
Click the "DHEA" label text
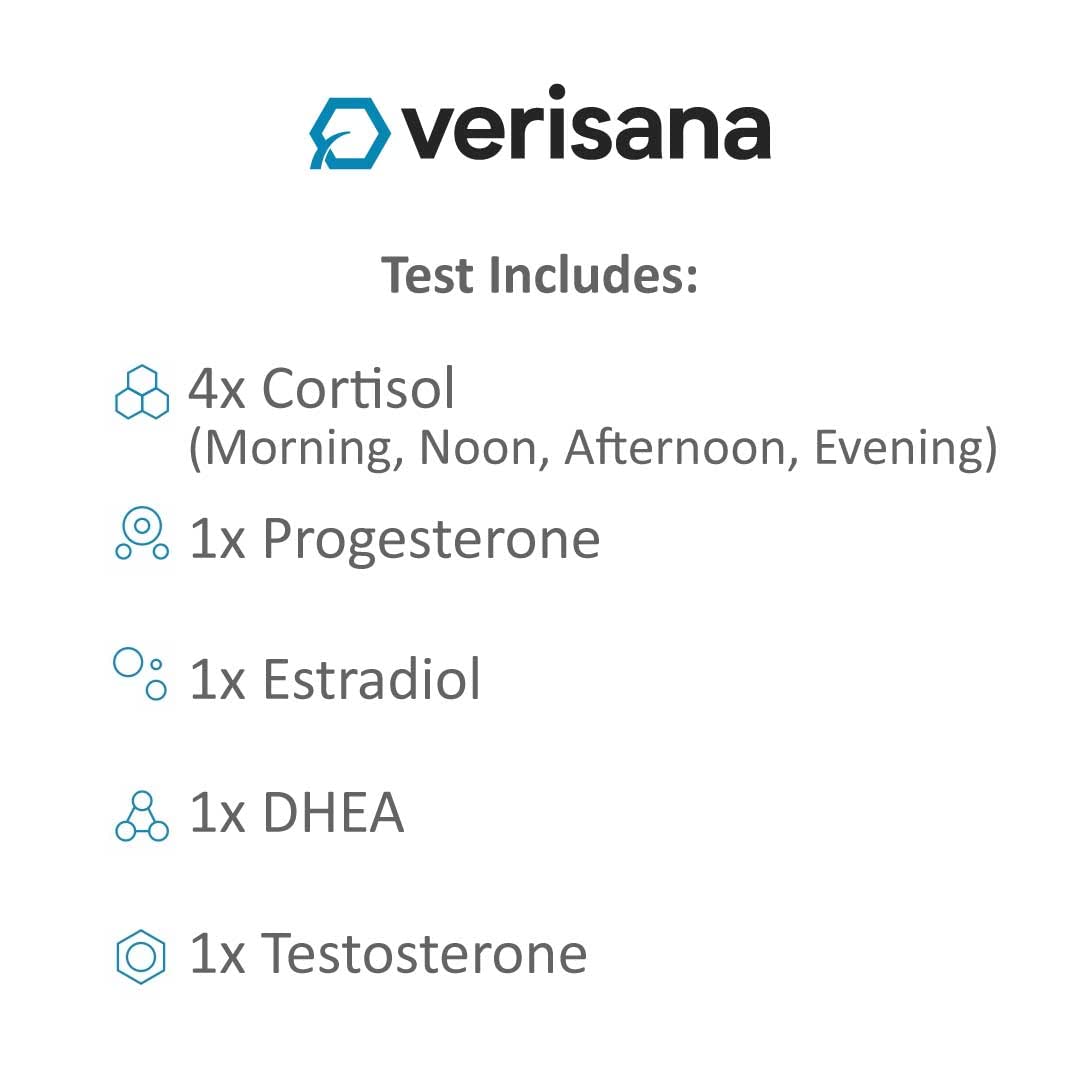coord(333,813)
